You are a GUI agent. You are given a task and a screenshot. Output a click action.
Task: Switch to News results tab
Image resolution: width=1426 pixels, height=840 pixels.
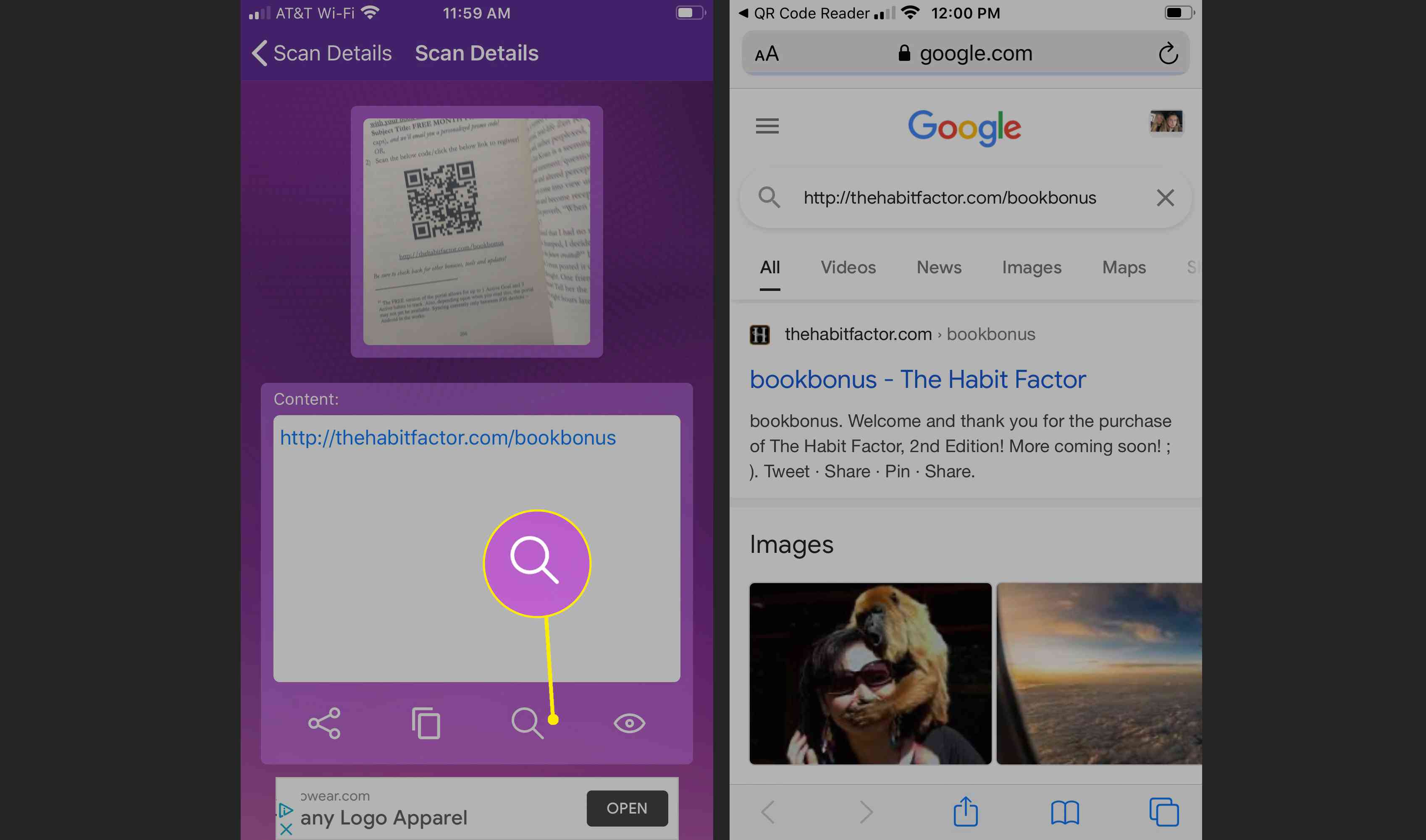tap(939, 267)
